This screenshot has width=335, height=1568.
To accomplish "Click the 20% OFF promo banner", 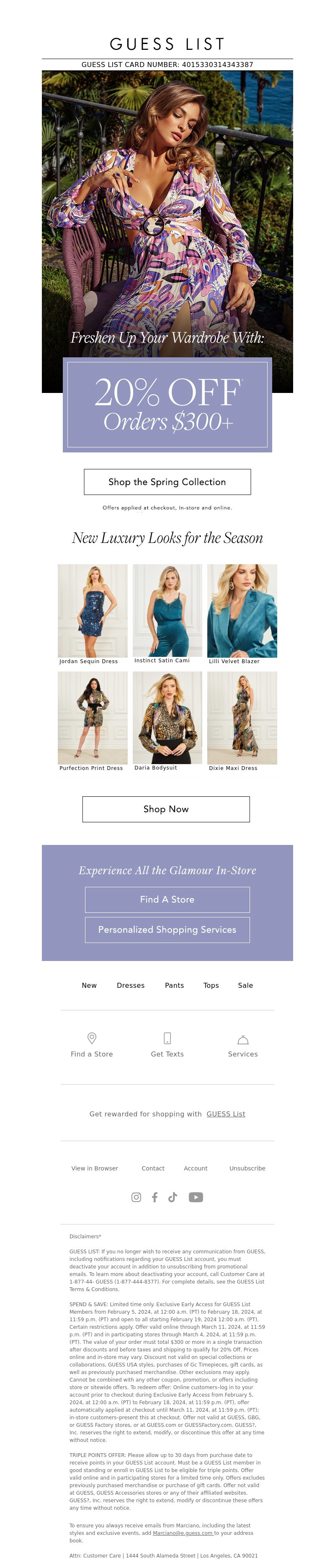I will coord(167,405).
